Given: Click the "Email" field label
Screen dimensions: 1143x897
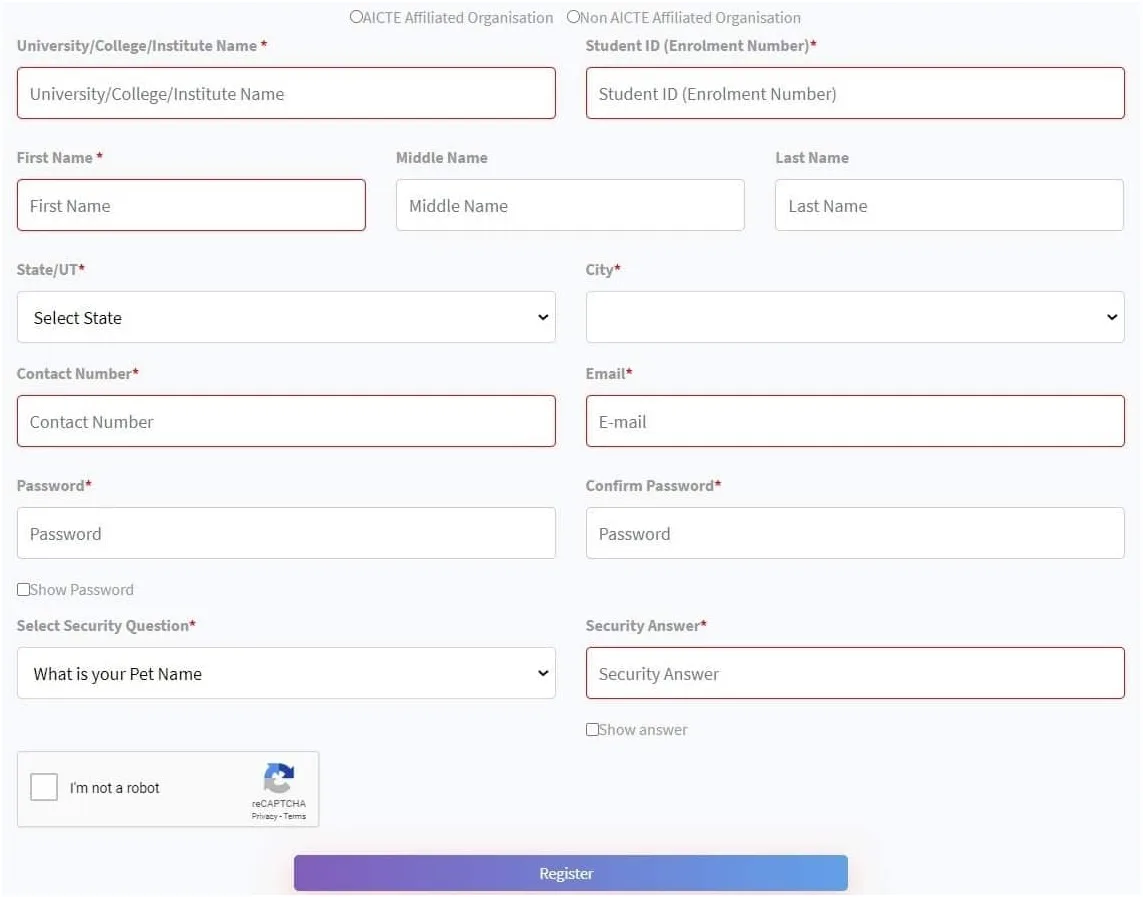Looking at the screenshot, I should [x=609, y=374].
